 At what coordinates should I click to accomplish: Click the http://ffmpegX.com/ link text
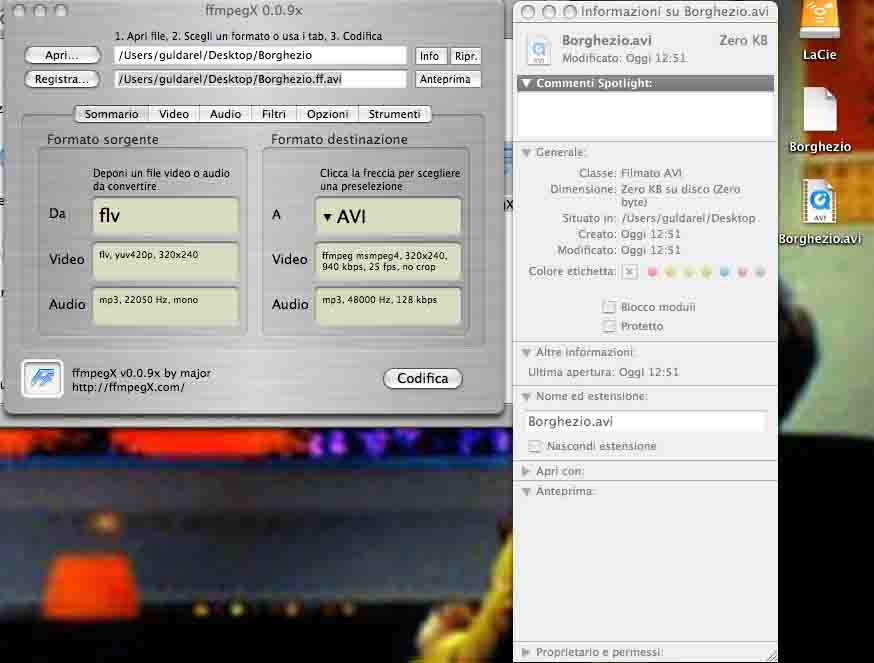pyautogui.click(x=128, y=387)
